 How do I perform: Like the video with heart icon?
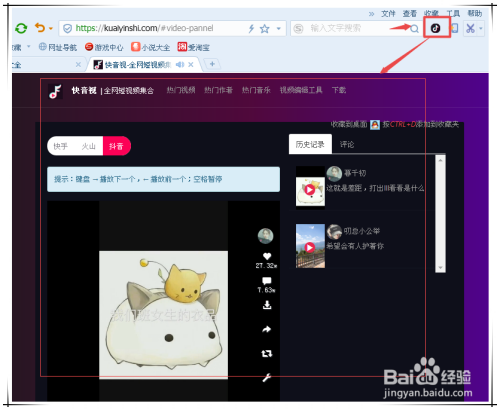(267, 256)
